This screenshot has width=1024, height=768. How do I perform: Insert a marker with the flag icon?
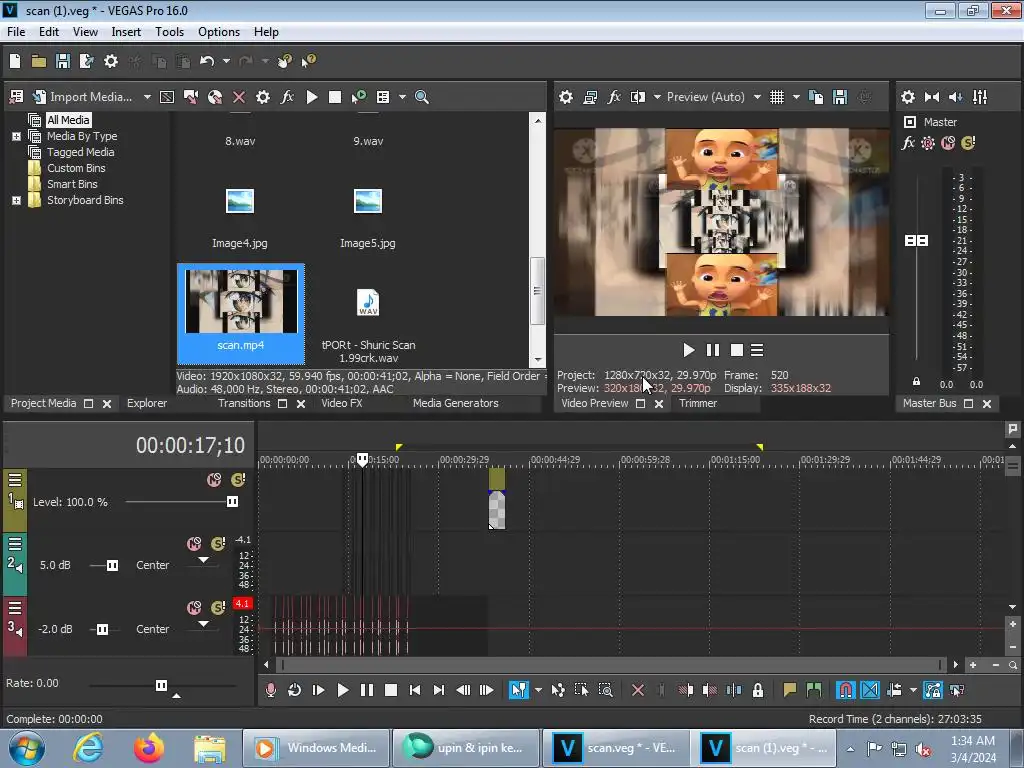coord(790,690)
